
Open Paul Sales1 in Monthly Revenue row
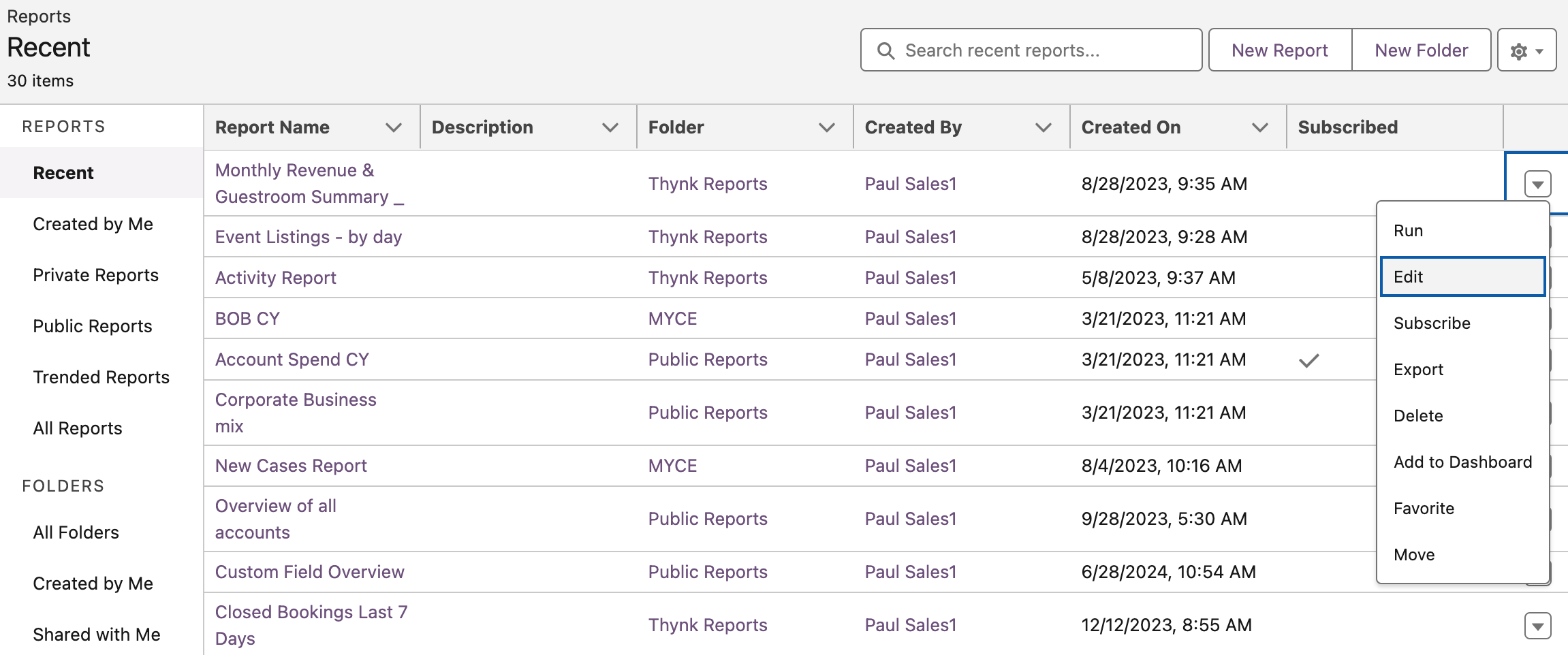(911, 184)
